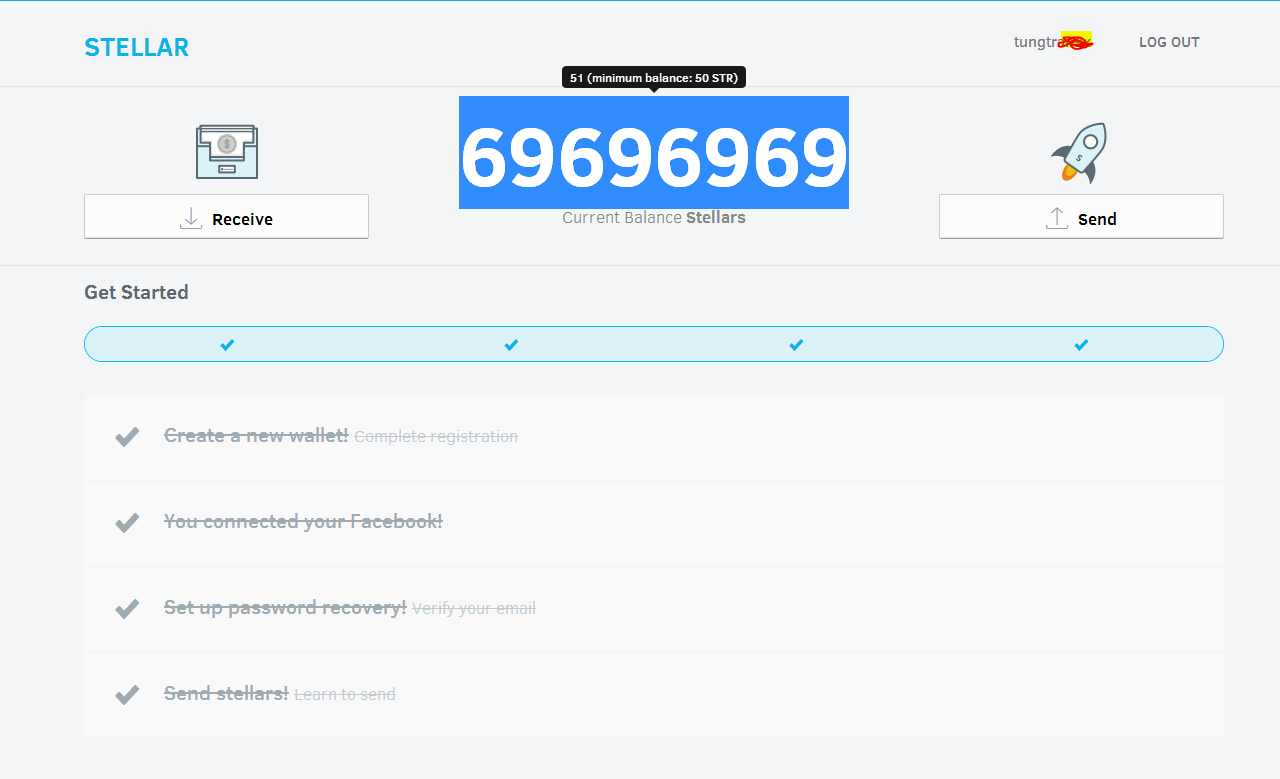Click the download arrow icon in Receive
Viewport: 1280px width, 779px height.
coord(191,218)
